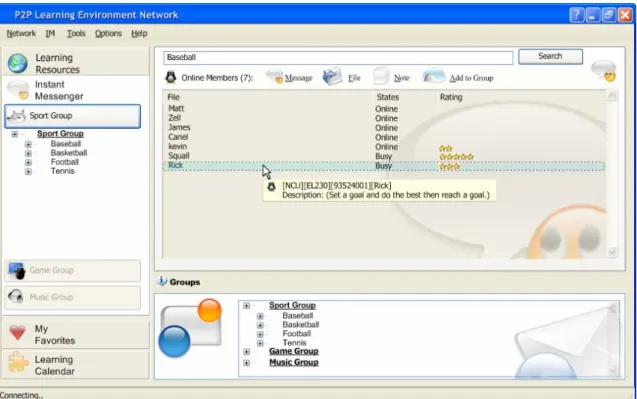The image size is (637, 399).
Task: Expand Basketball in Groups panel tree
Action: [x=260, y=325]
